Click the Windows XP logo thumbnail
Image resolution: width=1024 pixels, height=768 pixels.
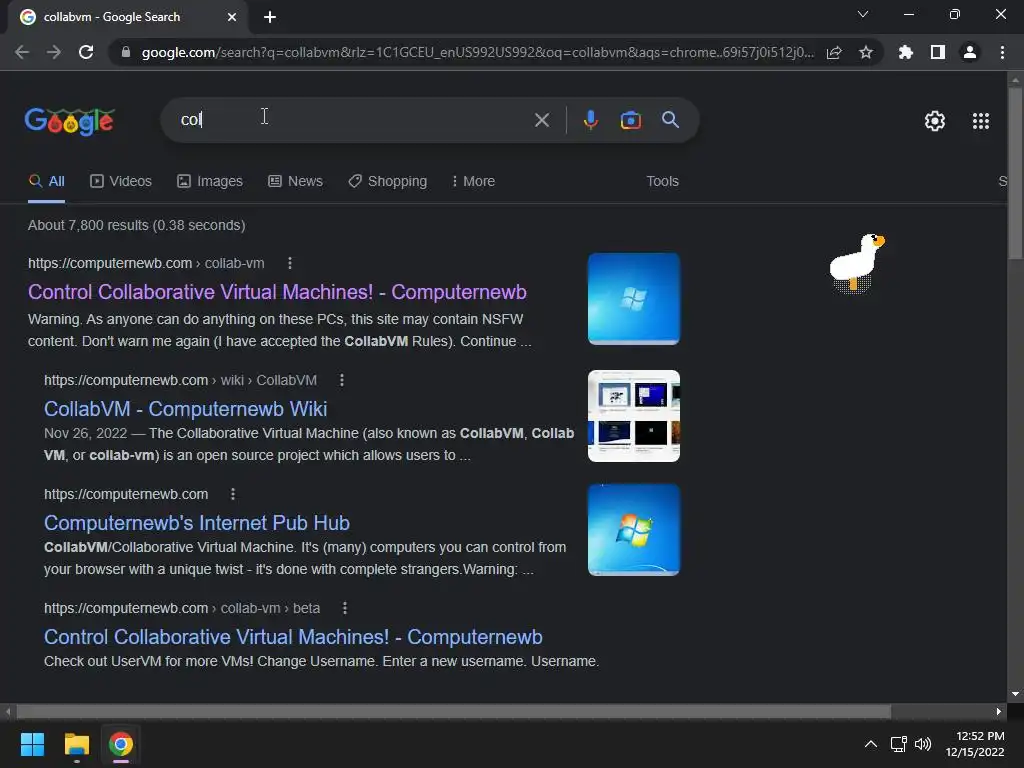coord(633,299)
